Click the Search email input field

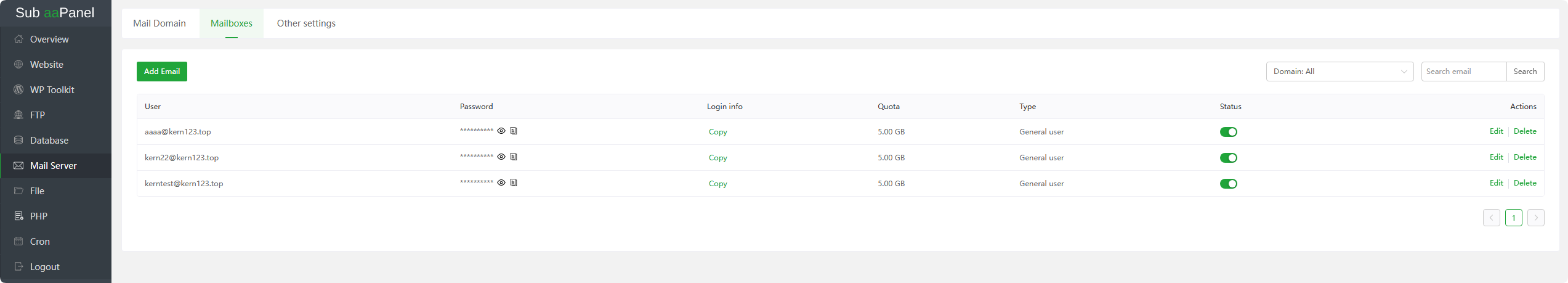[x=1463, y=72]
